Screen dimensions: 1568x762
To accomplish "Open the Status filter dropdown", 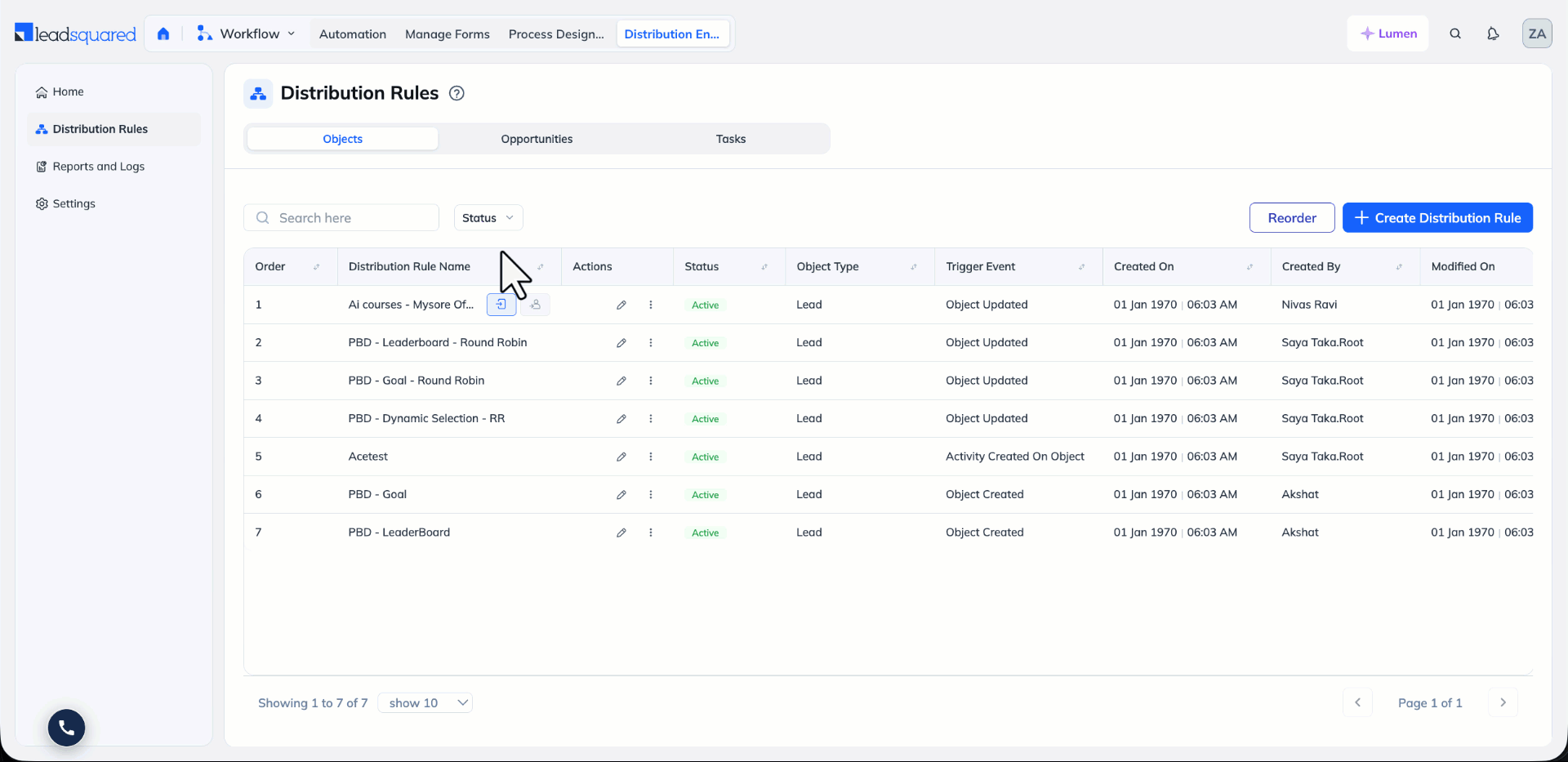I will click(488, 218).
